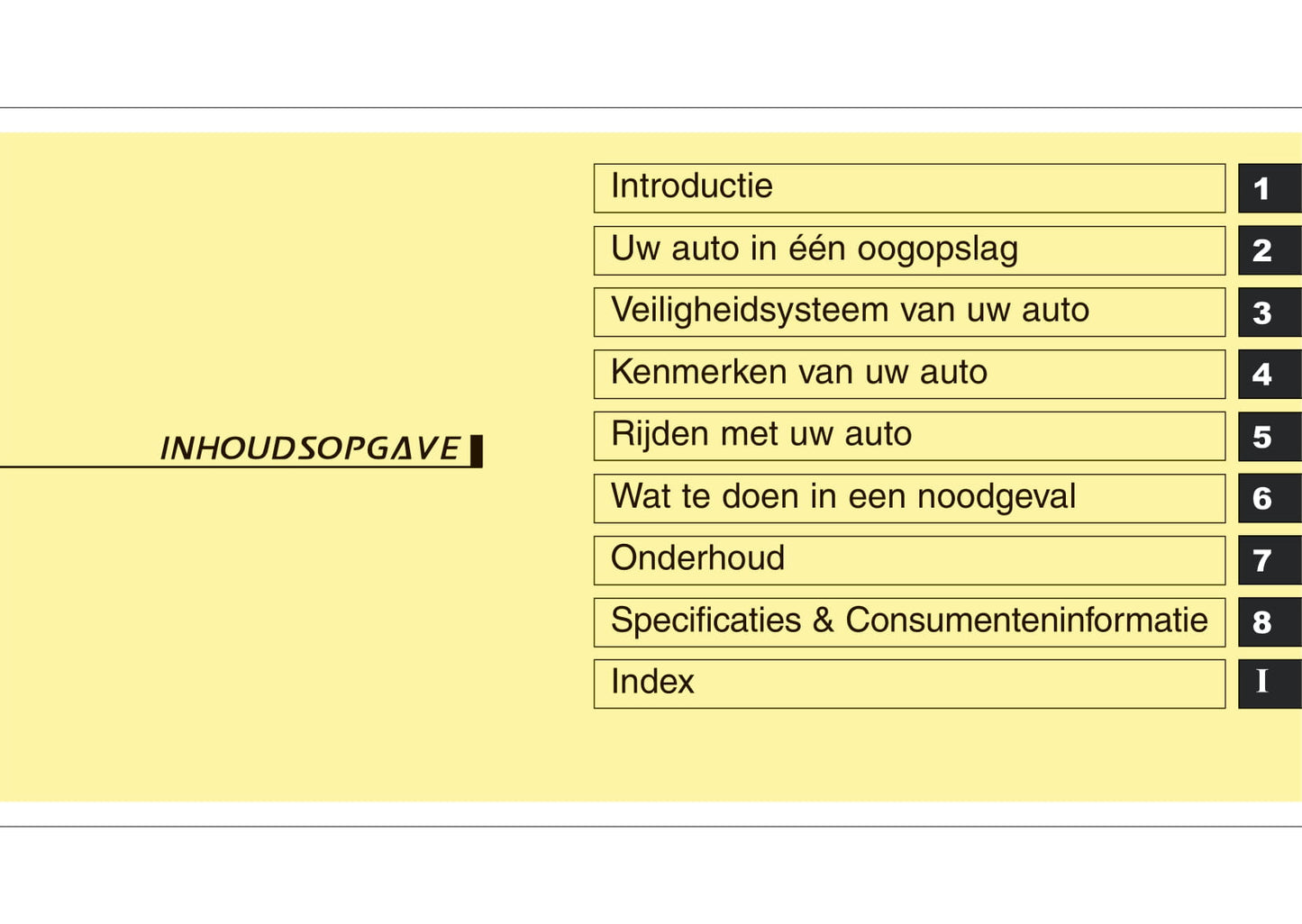Viewport: 1302px width, 924px height.
Task: Select section tab 6
Action: (1269, 498)
